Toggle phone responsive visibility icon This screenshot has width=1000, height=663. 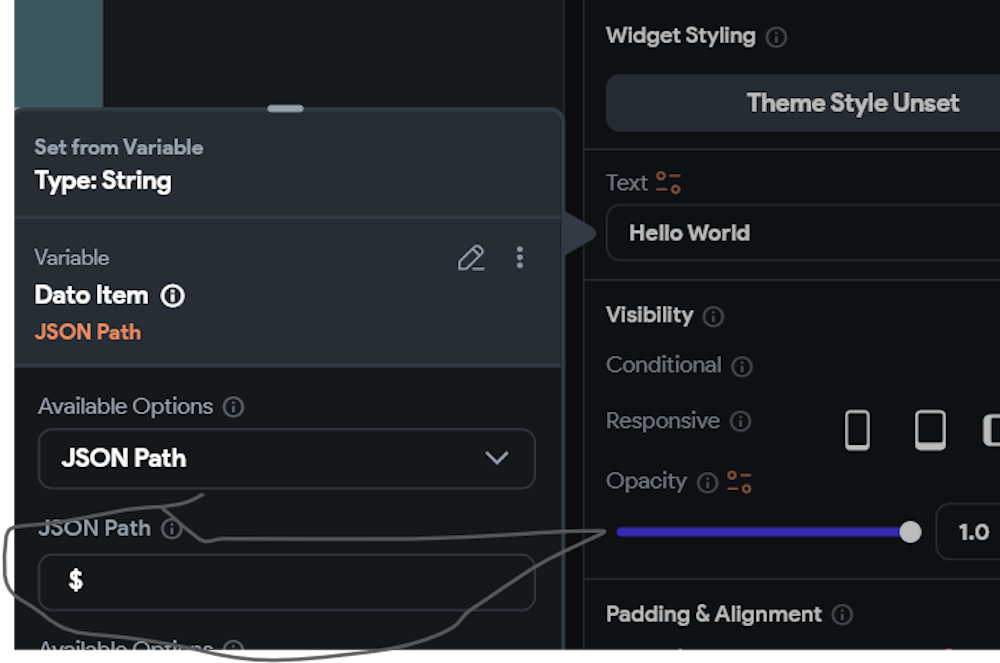coord(857,430)
